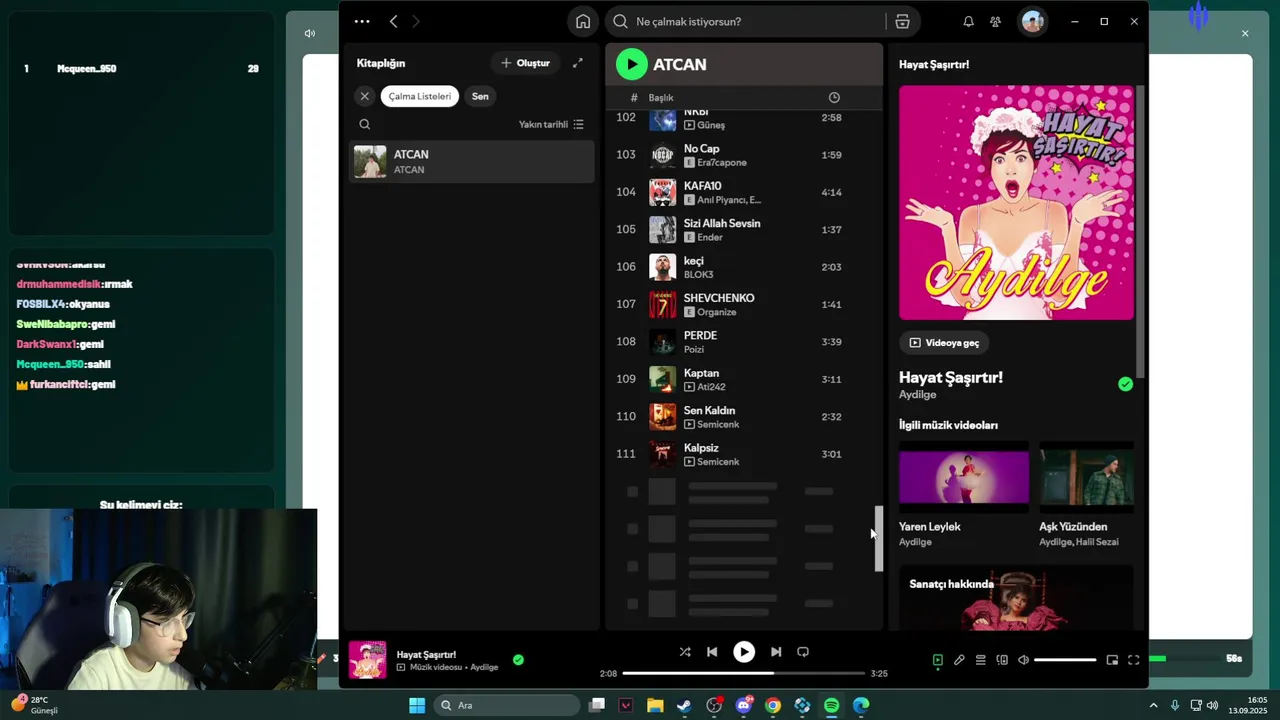Open the Sanatçı hakkında card

pos(1016,597)
